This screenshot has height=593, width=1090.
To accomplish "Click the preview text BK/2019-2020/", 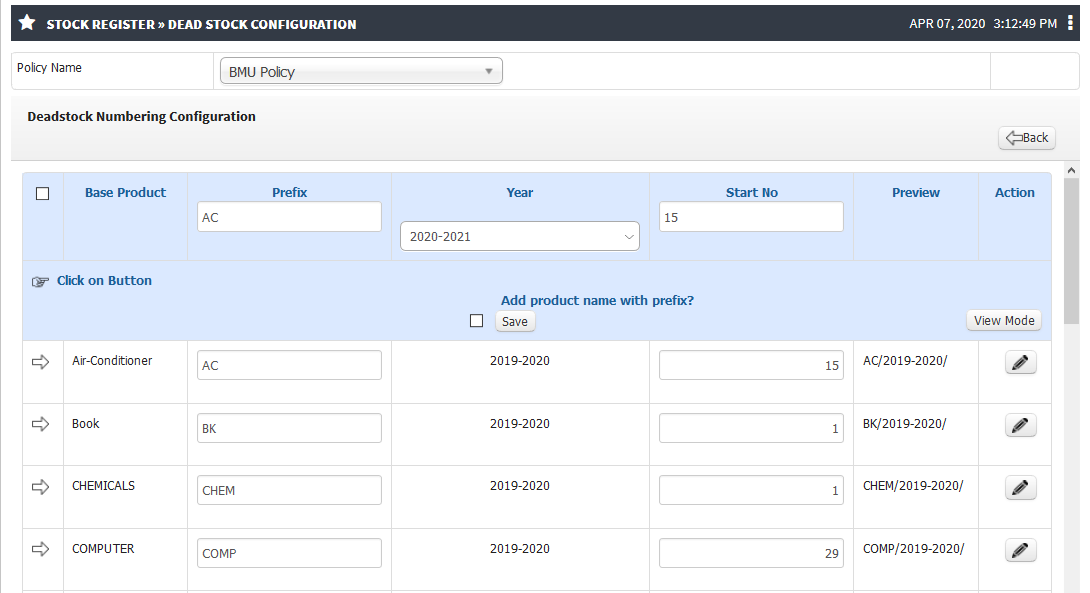I will 904,423.
